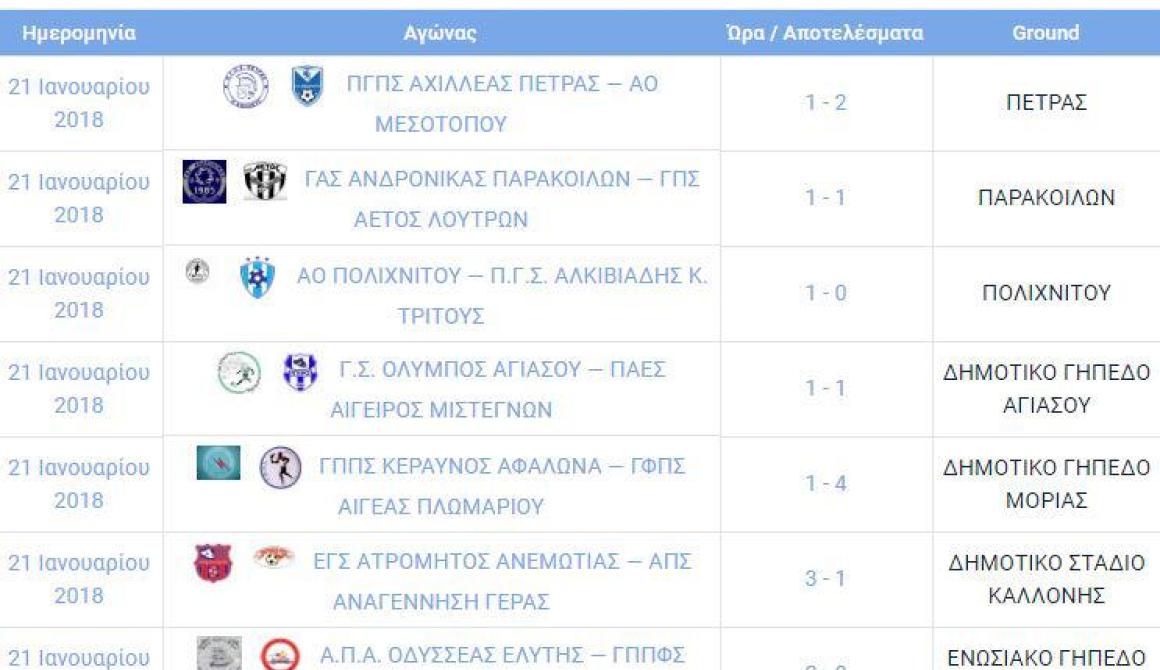The height and width of the screenshot is (670, 1160).
Task: Click the ΓΑΣ ΑΝΔΡΟΝΙΚΑΣ ΠΑΡΑΚΟΙΛΩΝ dark blue logo
Action: pyautogui.click(x=204, y=181)
